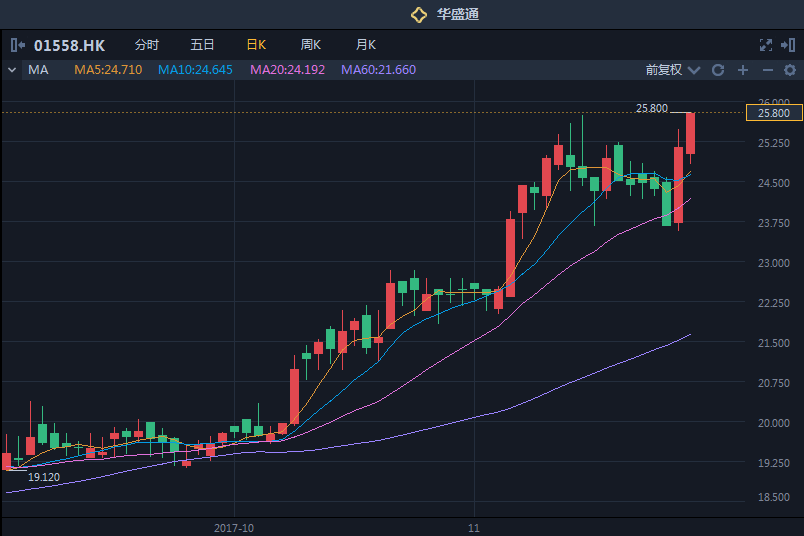Image resolution: width=804 pixels, height=536 pixels.
Task: Click the MA10:24.645 indicator label
Action: pos(195,70)
